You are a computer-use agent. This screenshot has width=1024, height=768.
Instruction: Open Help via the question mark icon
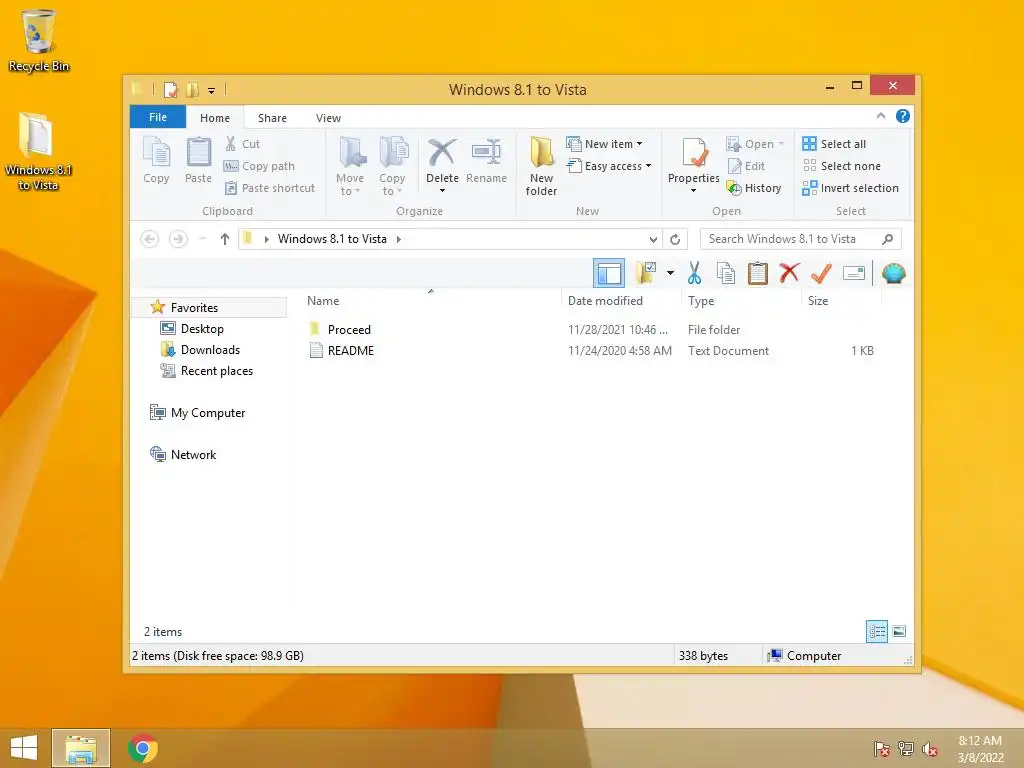click(903, 116)
